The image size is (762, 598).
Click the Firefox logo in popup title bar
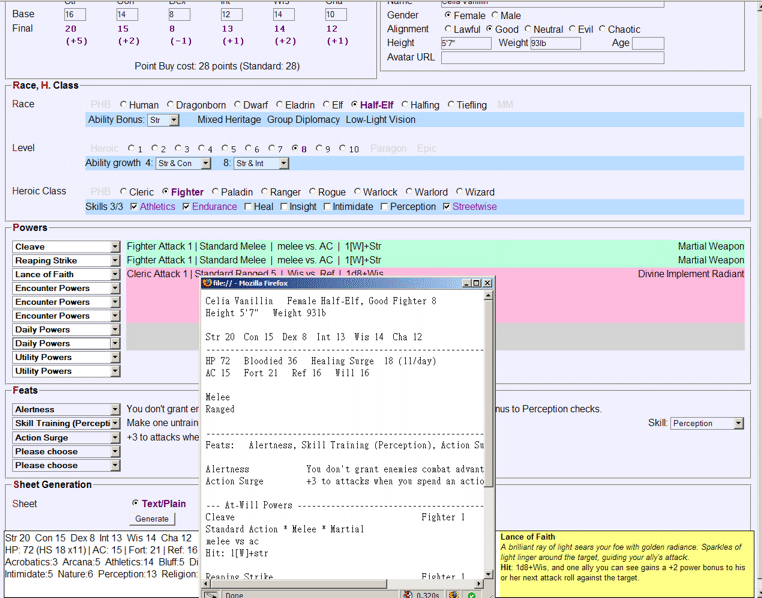pos(208,283)
